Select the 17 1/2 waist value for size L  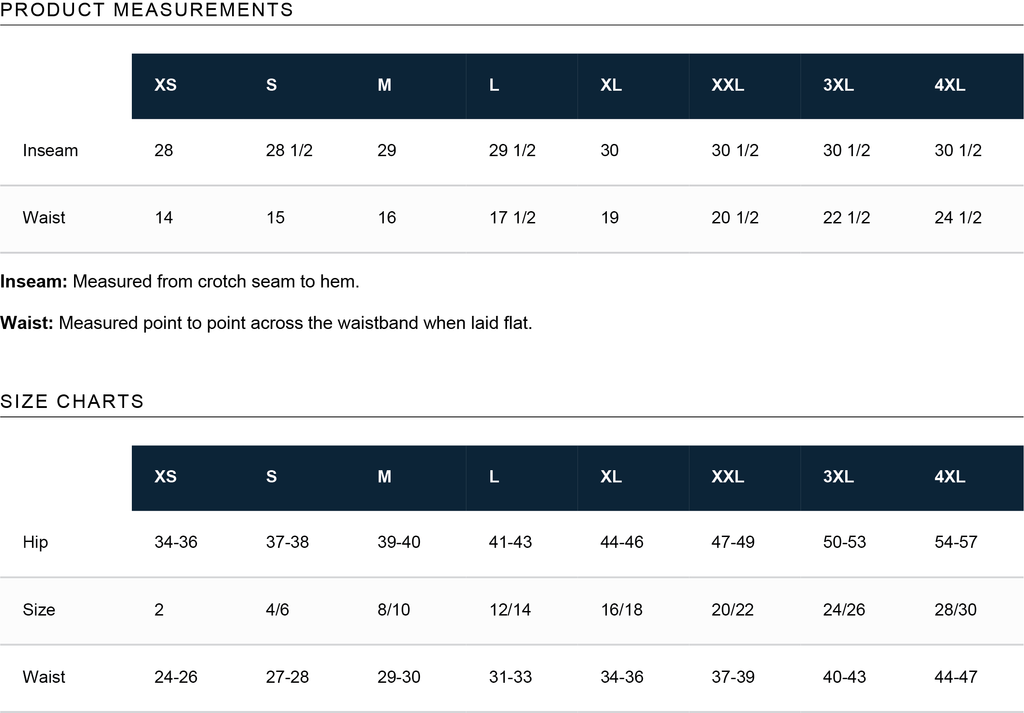[513, 217]
